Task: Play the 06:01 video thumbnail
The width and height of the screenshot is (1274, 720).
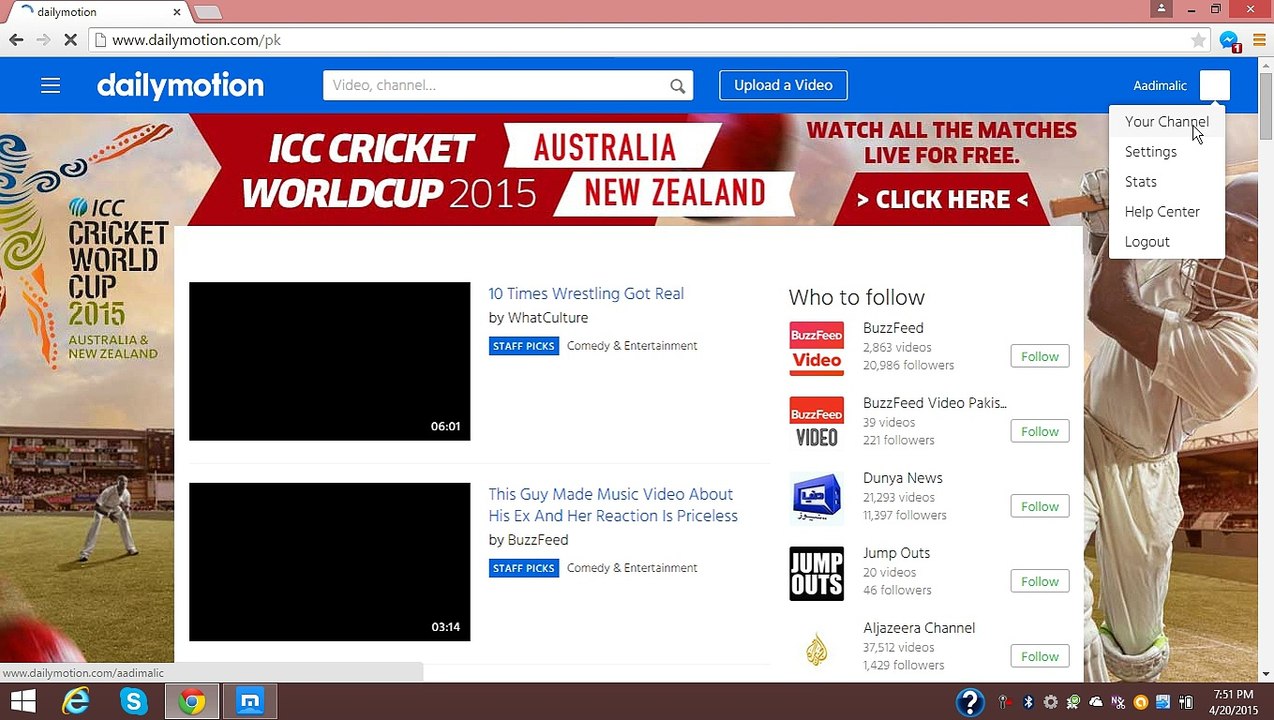Action: point(329,361)
